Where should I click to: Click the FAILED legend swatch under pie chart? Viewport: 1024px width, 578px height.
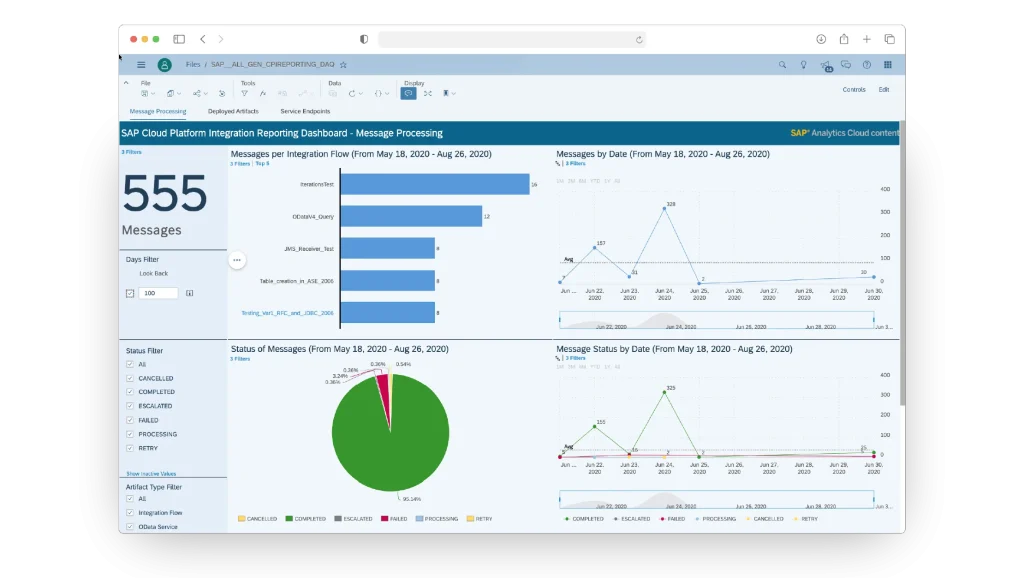point(384,519)
